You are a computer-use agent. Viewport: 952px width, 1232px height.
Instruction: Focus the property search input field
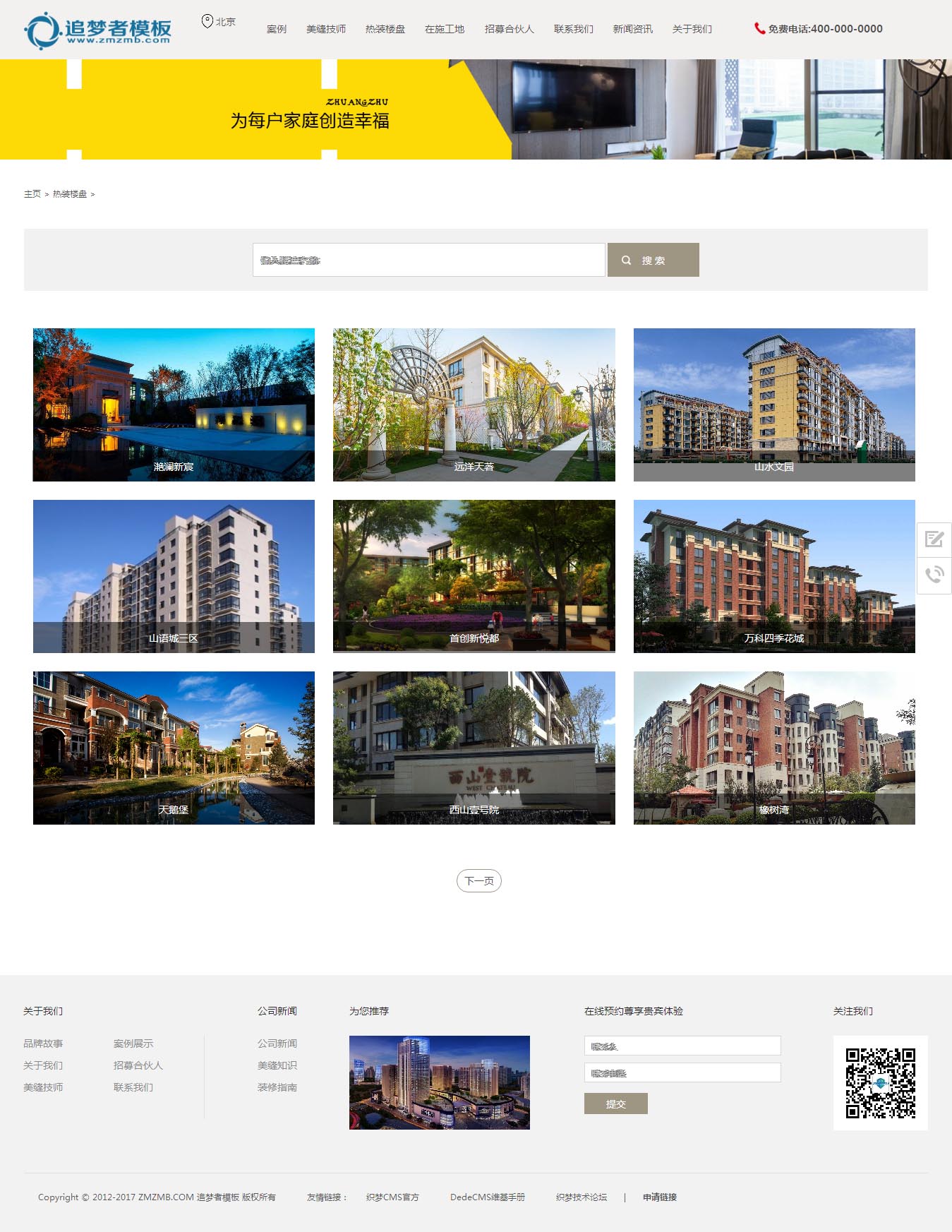(428, 261)
